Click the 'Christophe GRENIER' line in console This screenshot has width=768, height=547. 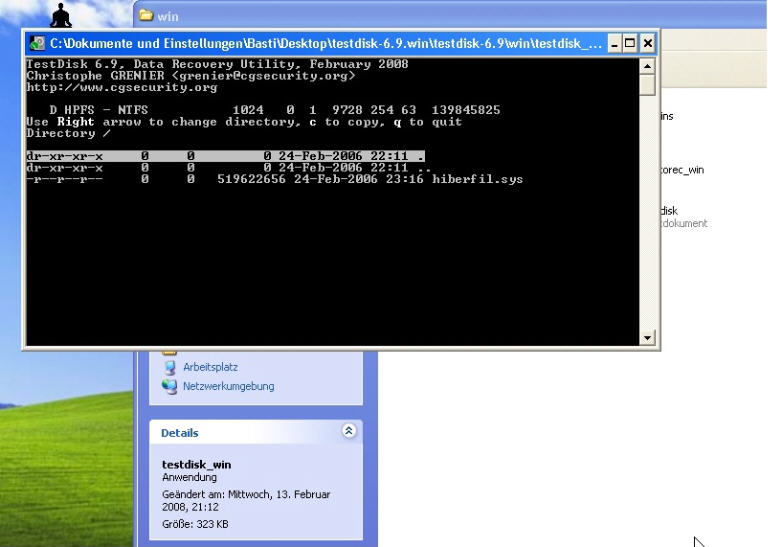click(x=191, y=76)
